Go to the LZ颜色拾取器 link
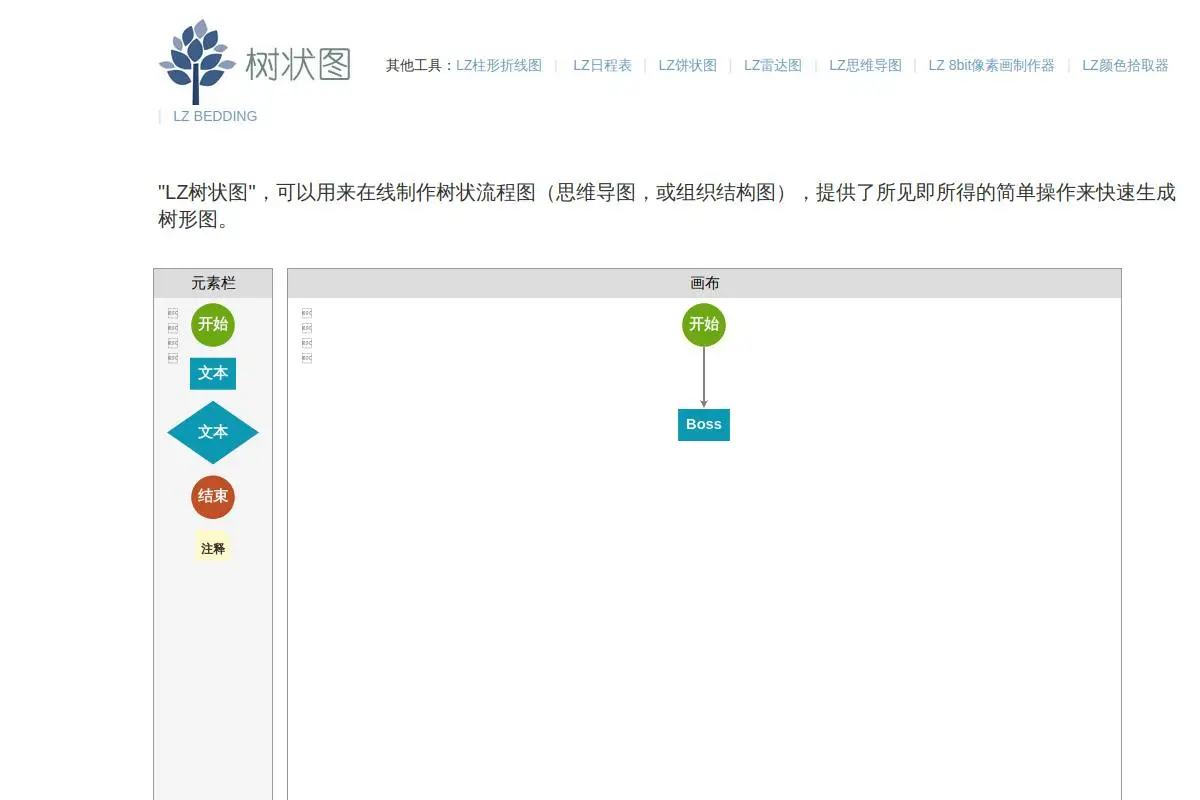This screenshot has height=800, width=1200. point(1125,65)
